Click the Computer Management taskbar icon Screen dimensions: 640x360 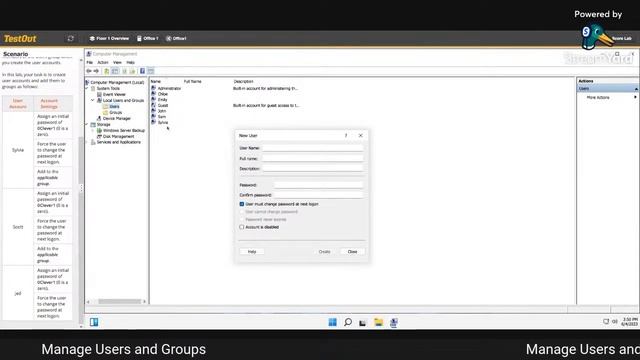point(393,322)
